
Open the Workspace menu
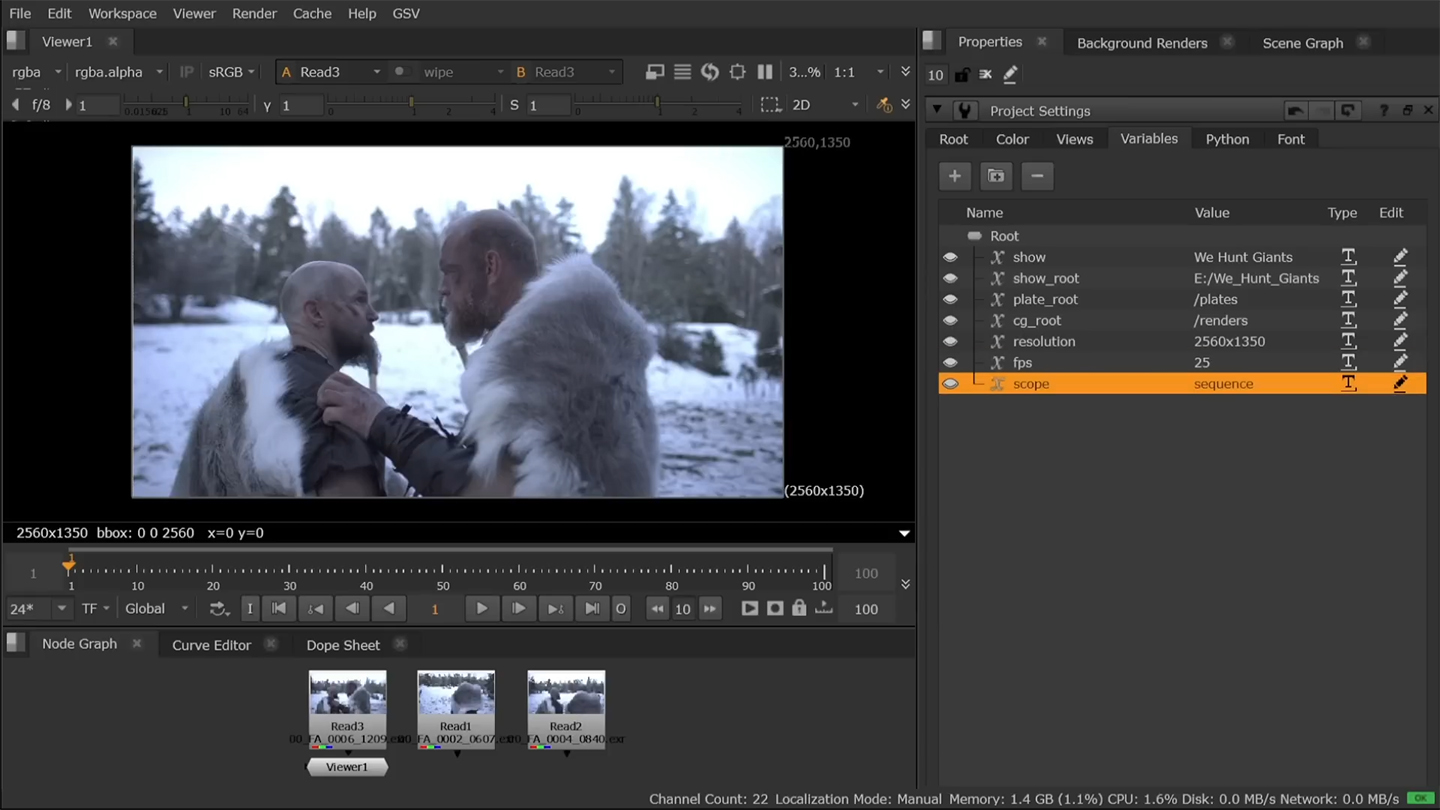pos(122,13)
